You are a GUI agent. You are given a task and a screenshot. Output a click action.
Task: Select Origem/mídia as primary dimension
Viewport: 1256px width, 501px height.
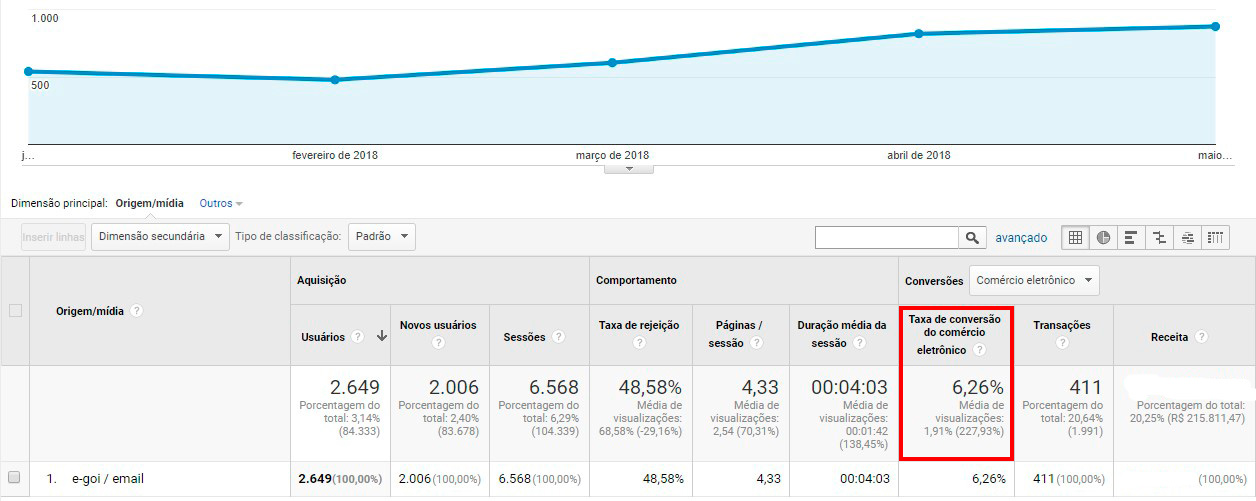(150, 203)
